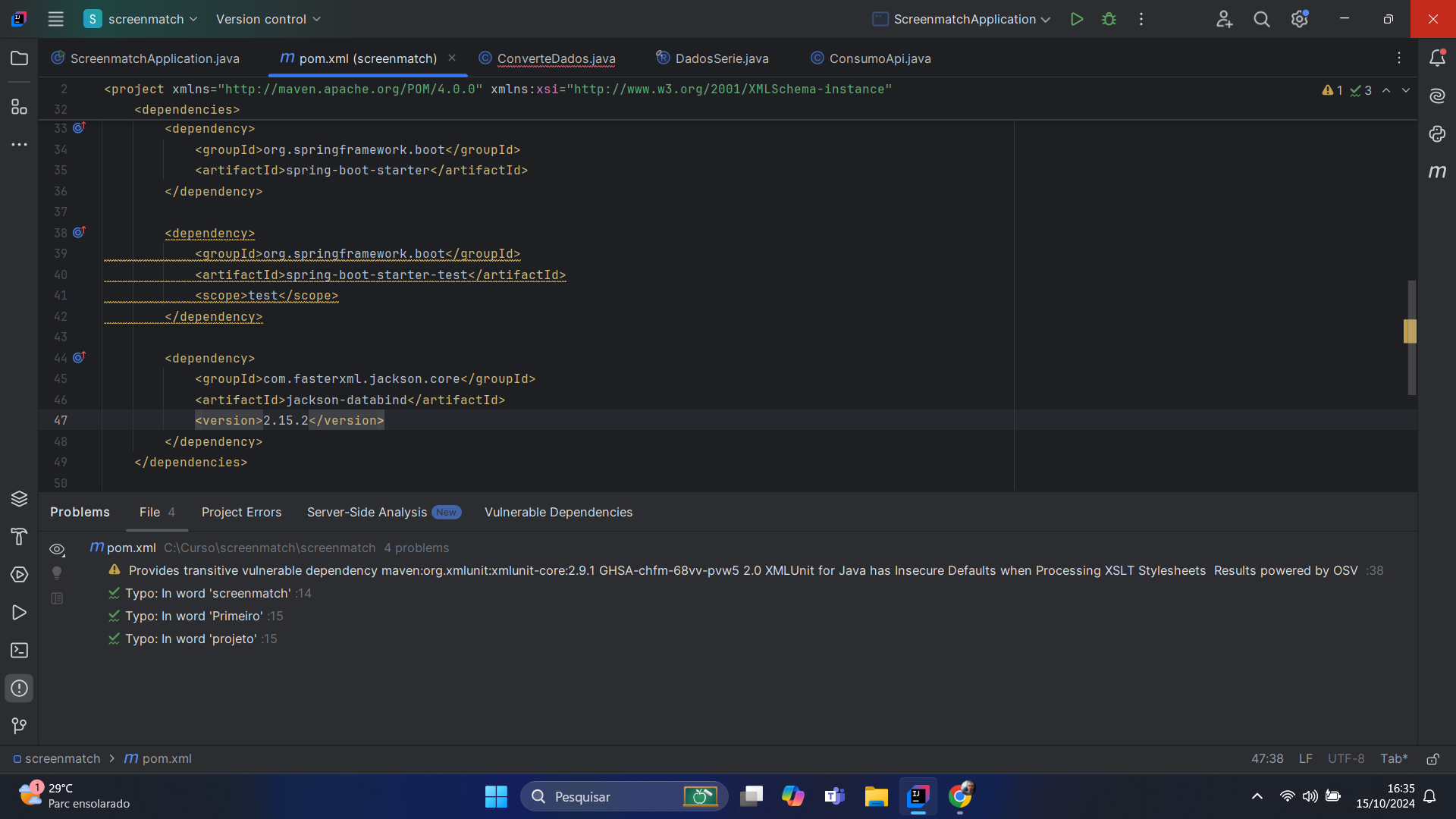The image size is (1456, 819).
Task: Open the Server-Side Analysis tab
Action: pyautogui.click(x=384, y=513)
